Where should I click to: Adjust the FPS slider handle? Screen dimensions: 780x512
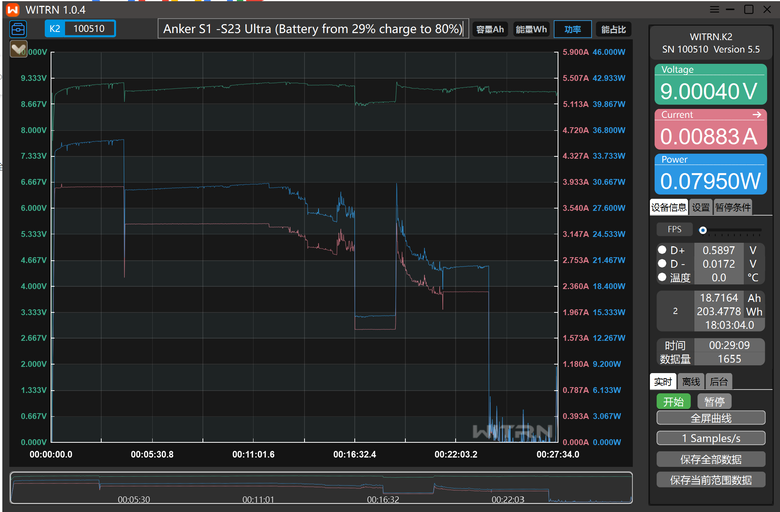[702, 230]
